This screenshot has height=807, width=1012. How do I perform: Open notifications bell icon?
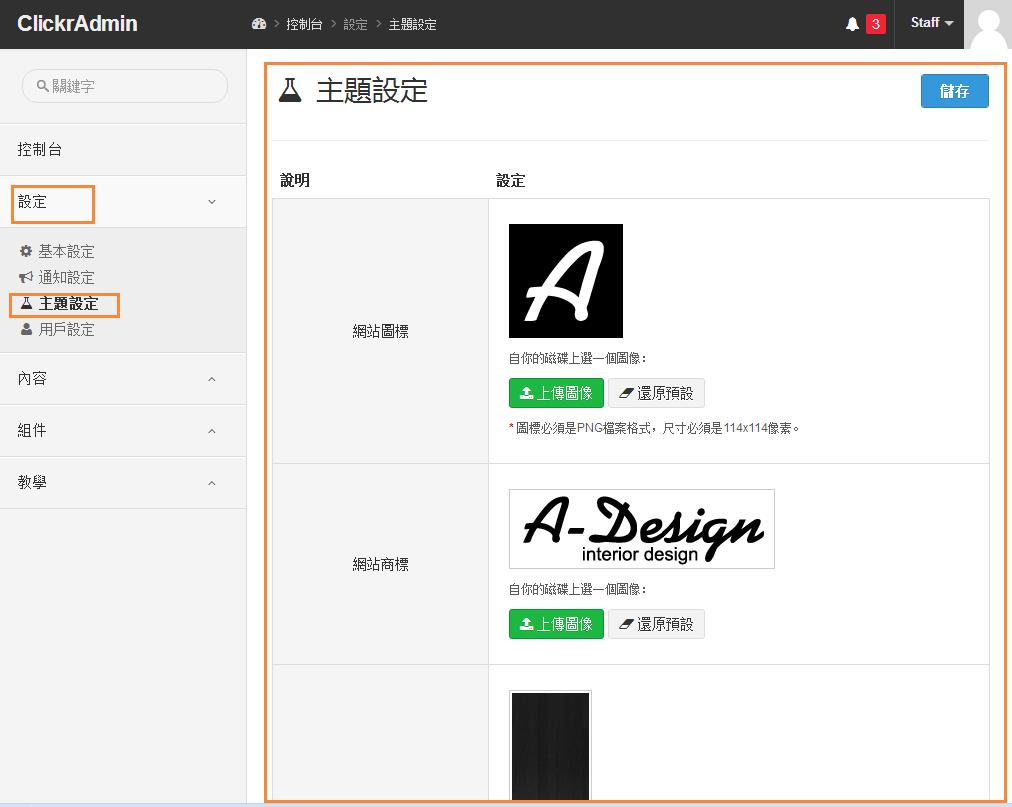point(853,24)
